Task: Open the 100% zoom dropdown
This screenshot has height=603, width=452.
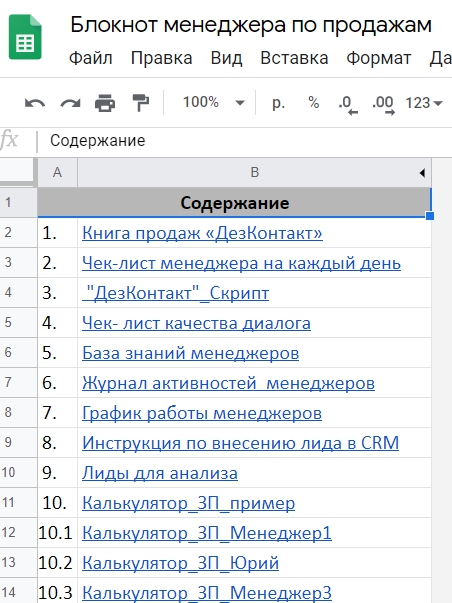Action: tap(213, 102)
